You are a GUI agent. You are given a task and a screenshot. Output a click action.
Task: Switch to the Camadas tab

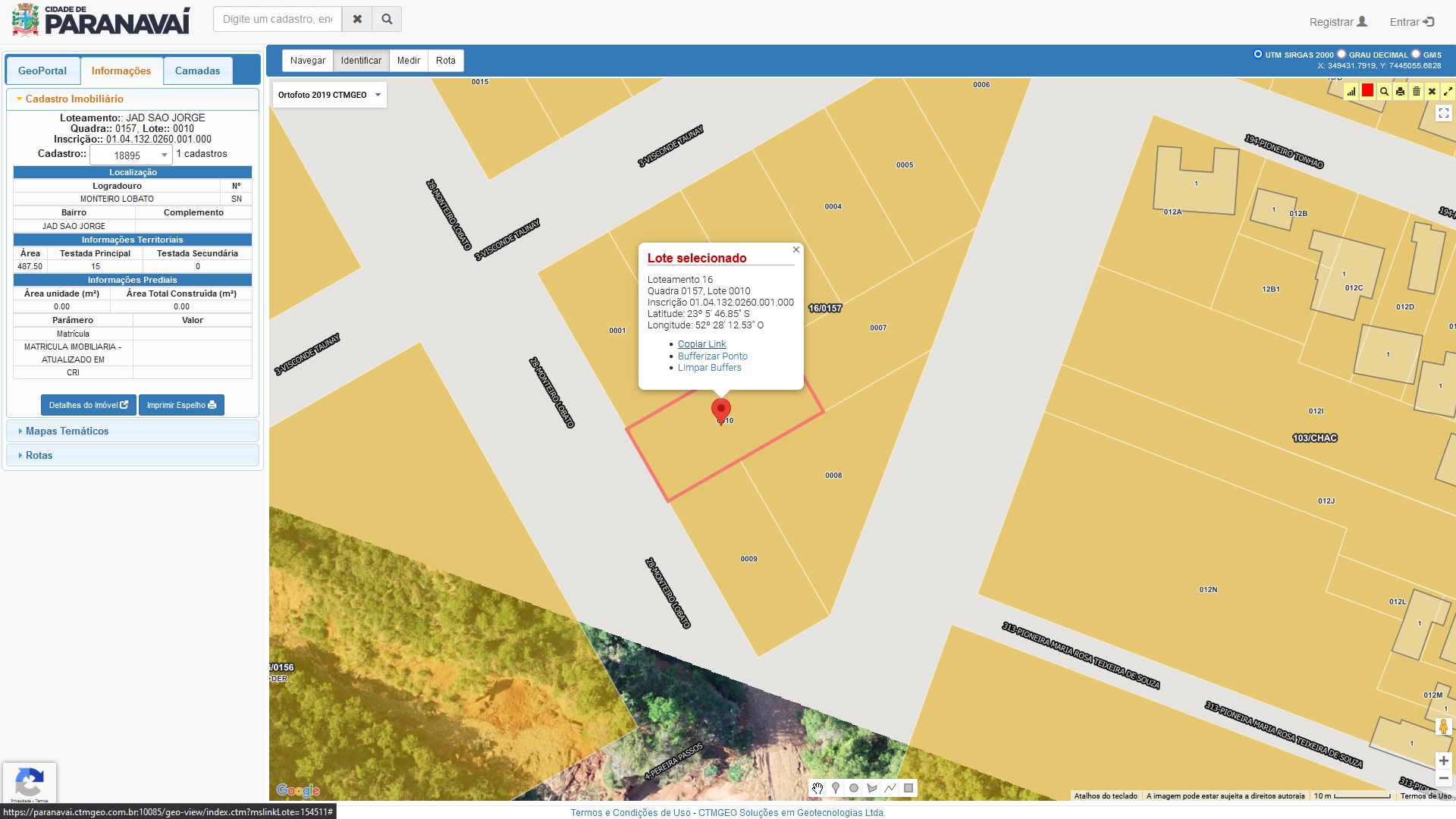tap(198, 71)
